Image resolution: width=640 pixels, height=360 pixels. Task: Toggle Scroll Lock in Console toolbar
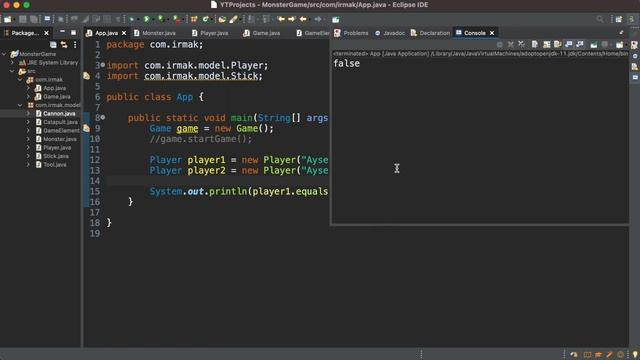point(547,44)
